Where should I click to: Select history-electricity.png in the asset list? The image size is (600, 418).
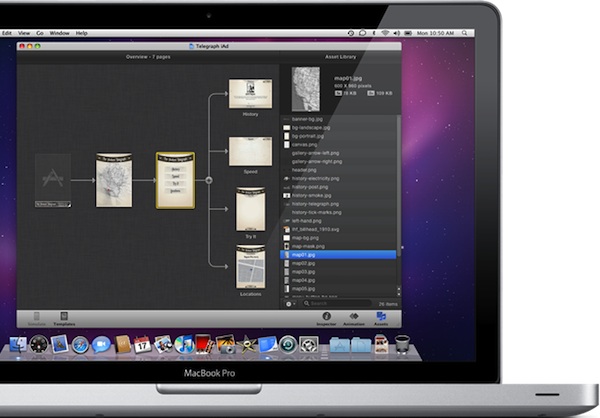pos(315,178)
